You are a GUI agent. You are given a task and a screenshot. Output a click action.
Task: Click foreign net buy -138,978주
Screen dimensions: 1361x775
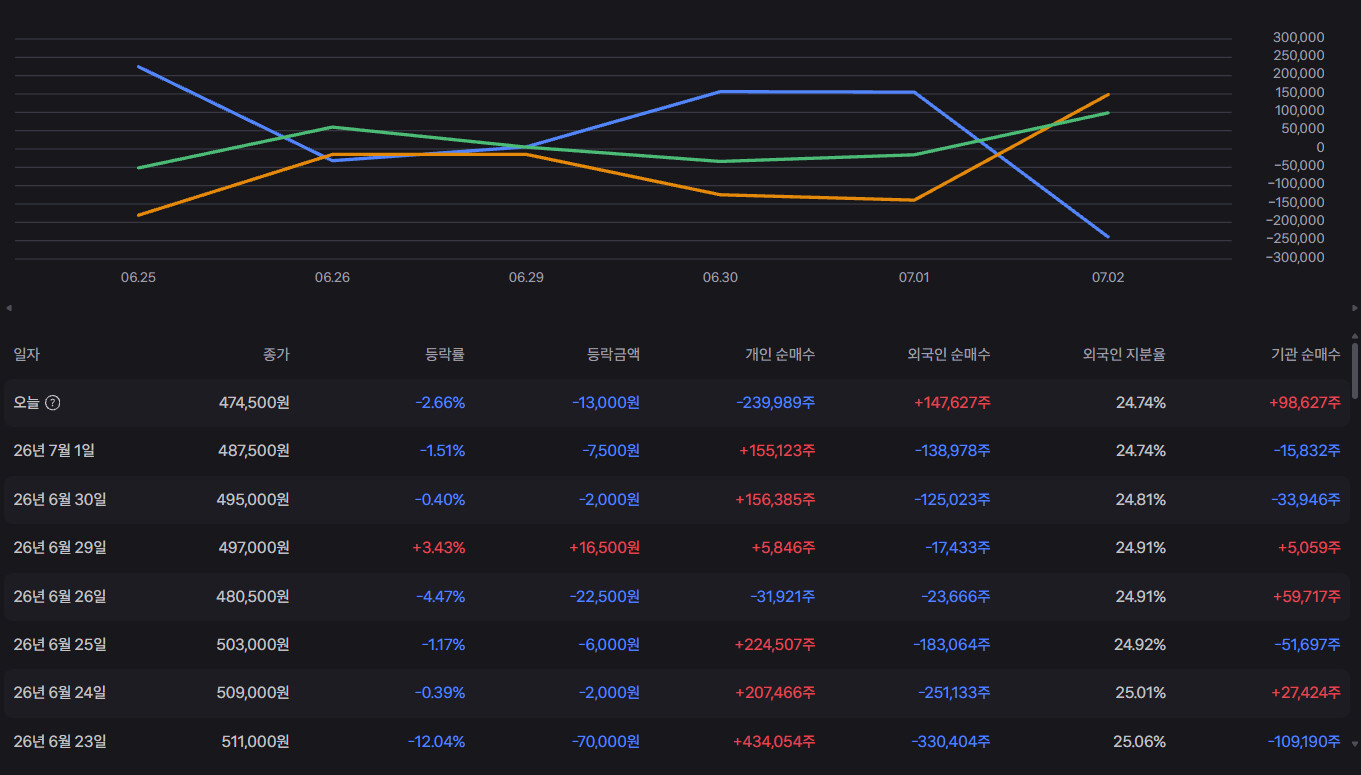pos(952,451)
